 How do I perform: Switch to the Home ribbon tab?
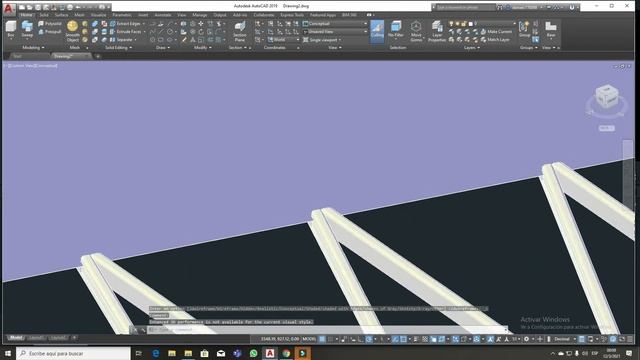point(26,15)
